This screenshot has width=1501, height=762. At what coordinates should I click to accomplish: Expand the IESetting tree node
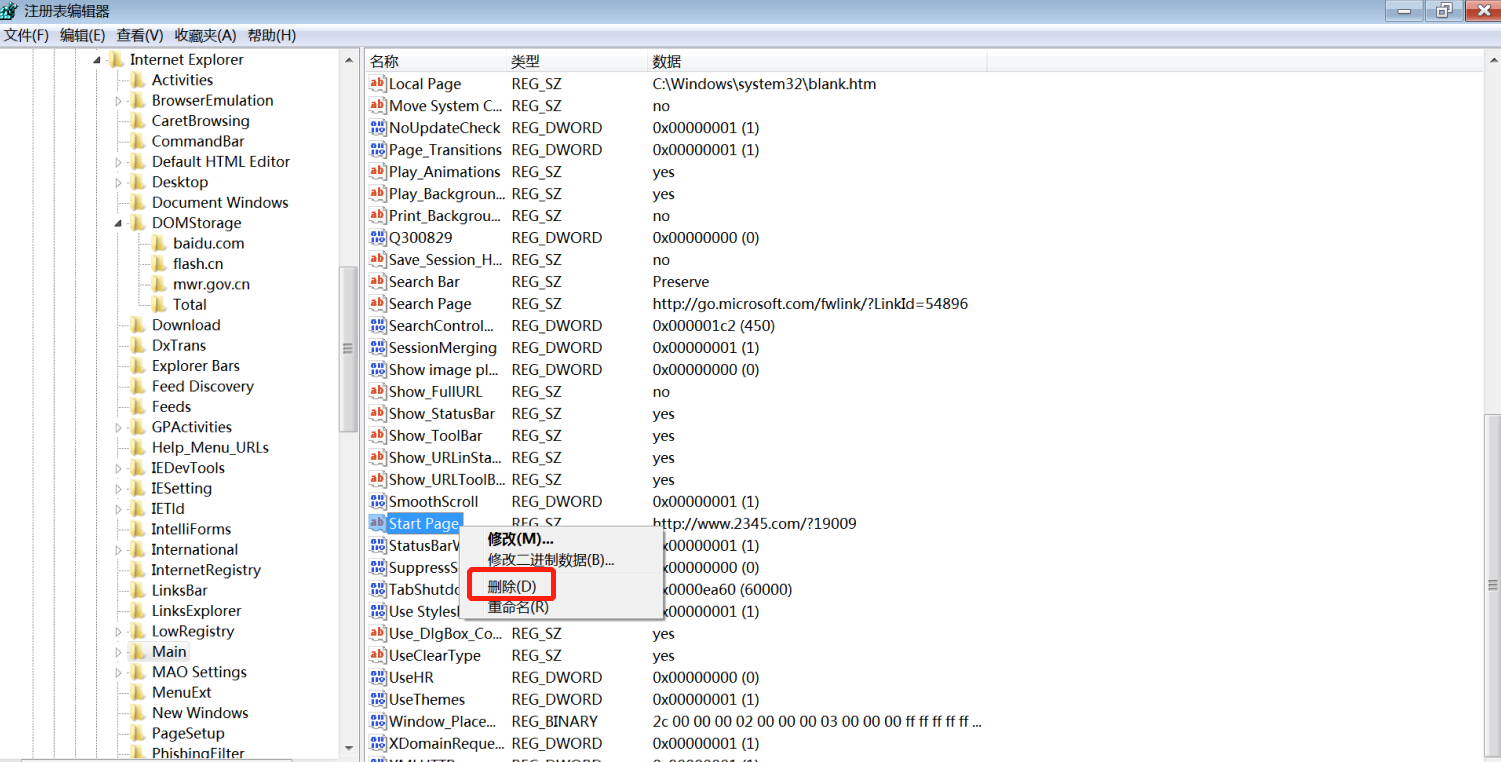(119, 488)
